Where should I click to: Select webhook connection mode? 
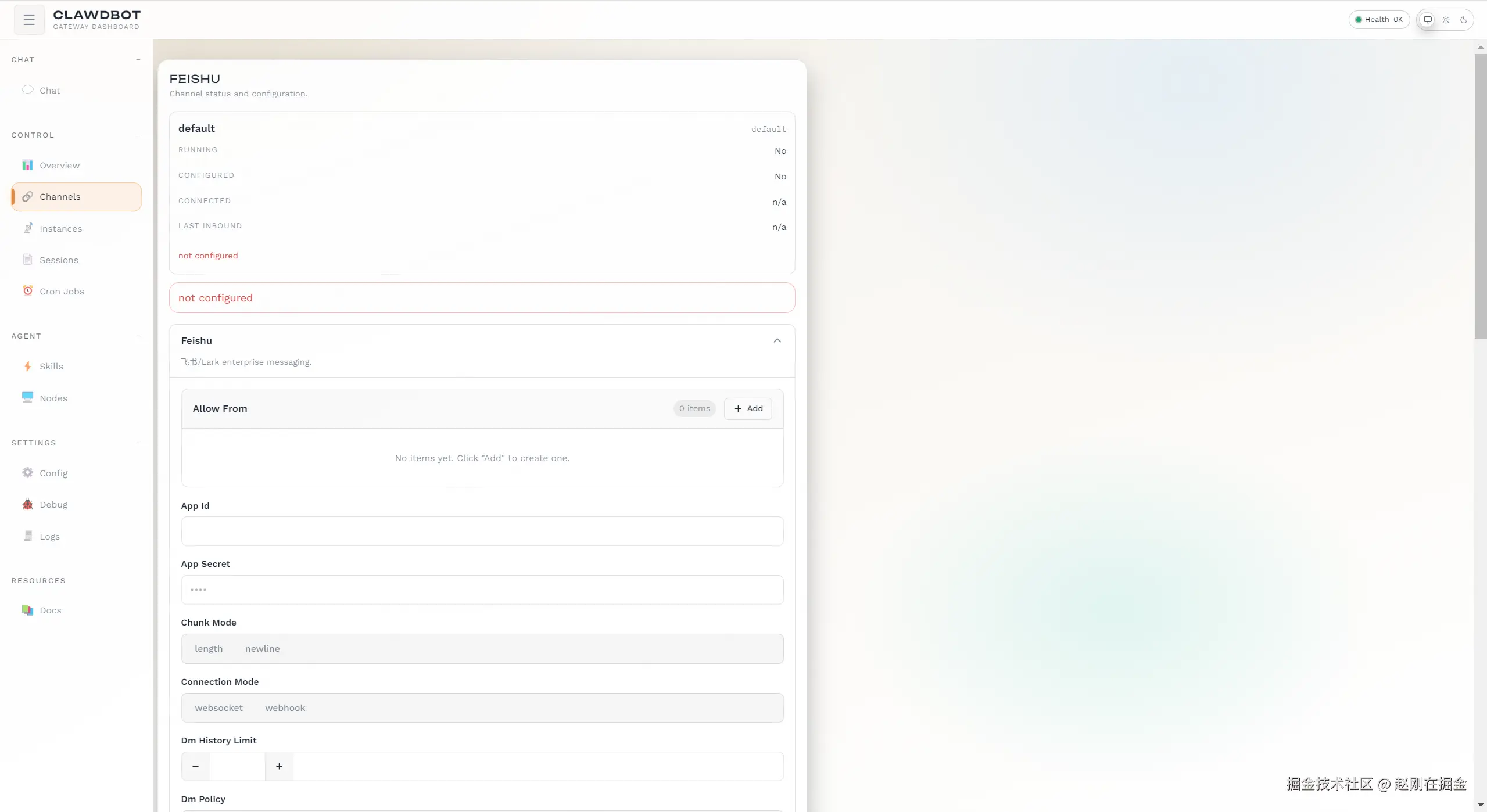tap(285, 708)
